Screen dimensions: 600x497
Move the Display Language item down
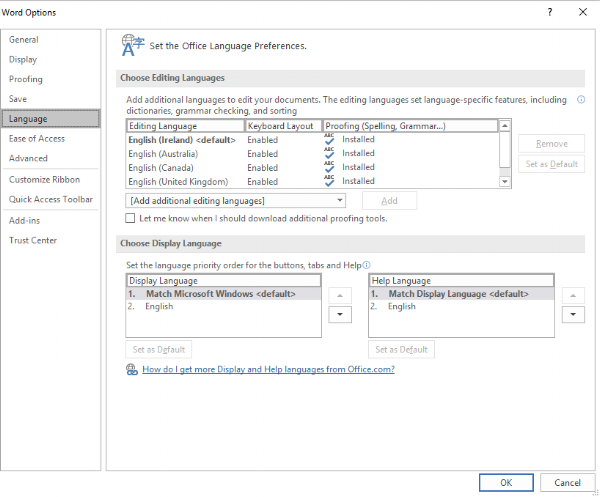[x=340, y=314]
